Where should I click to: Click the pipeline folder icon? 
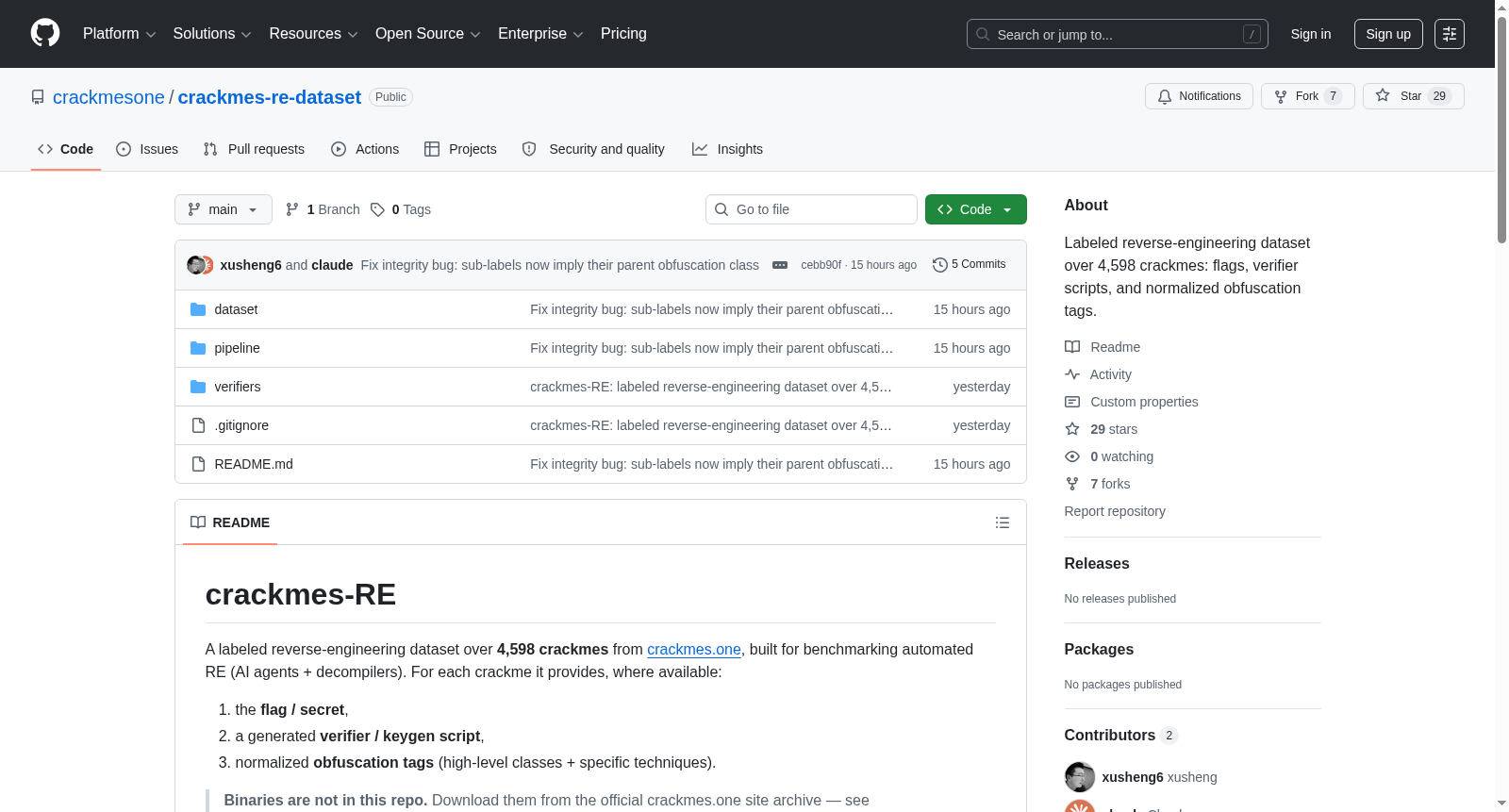(x=198, y=348)
